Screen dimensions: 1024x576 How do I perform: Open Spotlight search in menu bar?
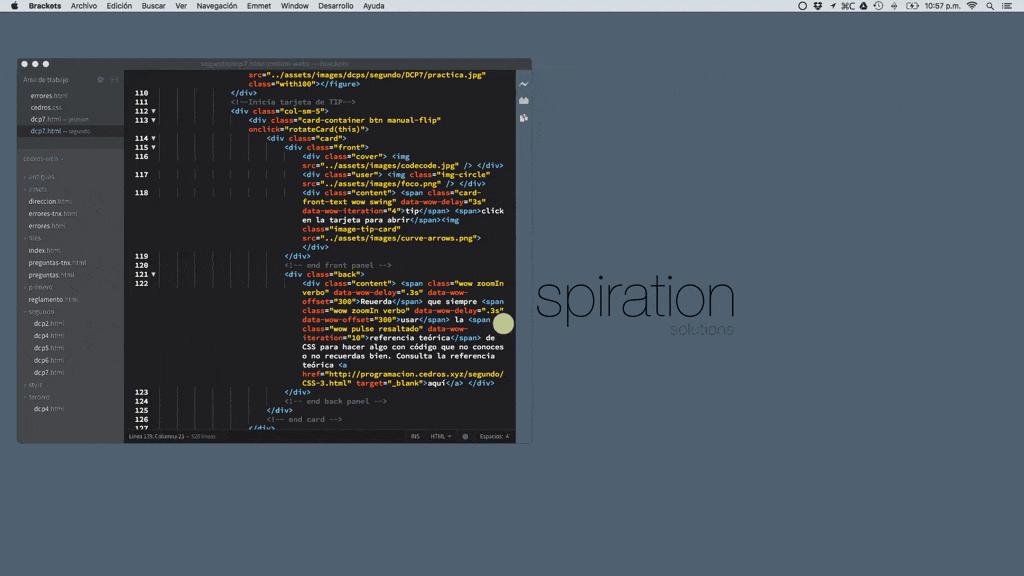click(990, 6)
